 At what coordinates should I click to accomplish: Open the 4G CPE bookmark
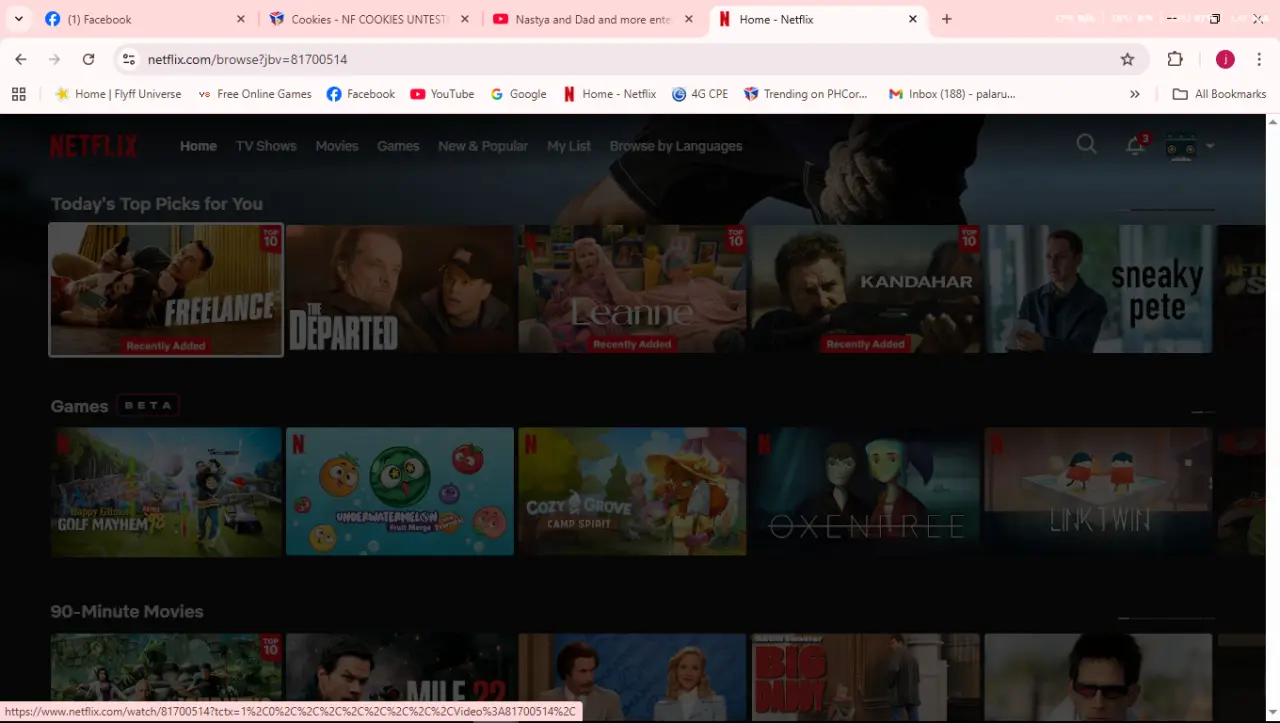click(x=700, y=94)
